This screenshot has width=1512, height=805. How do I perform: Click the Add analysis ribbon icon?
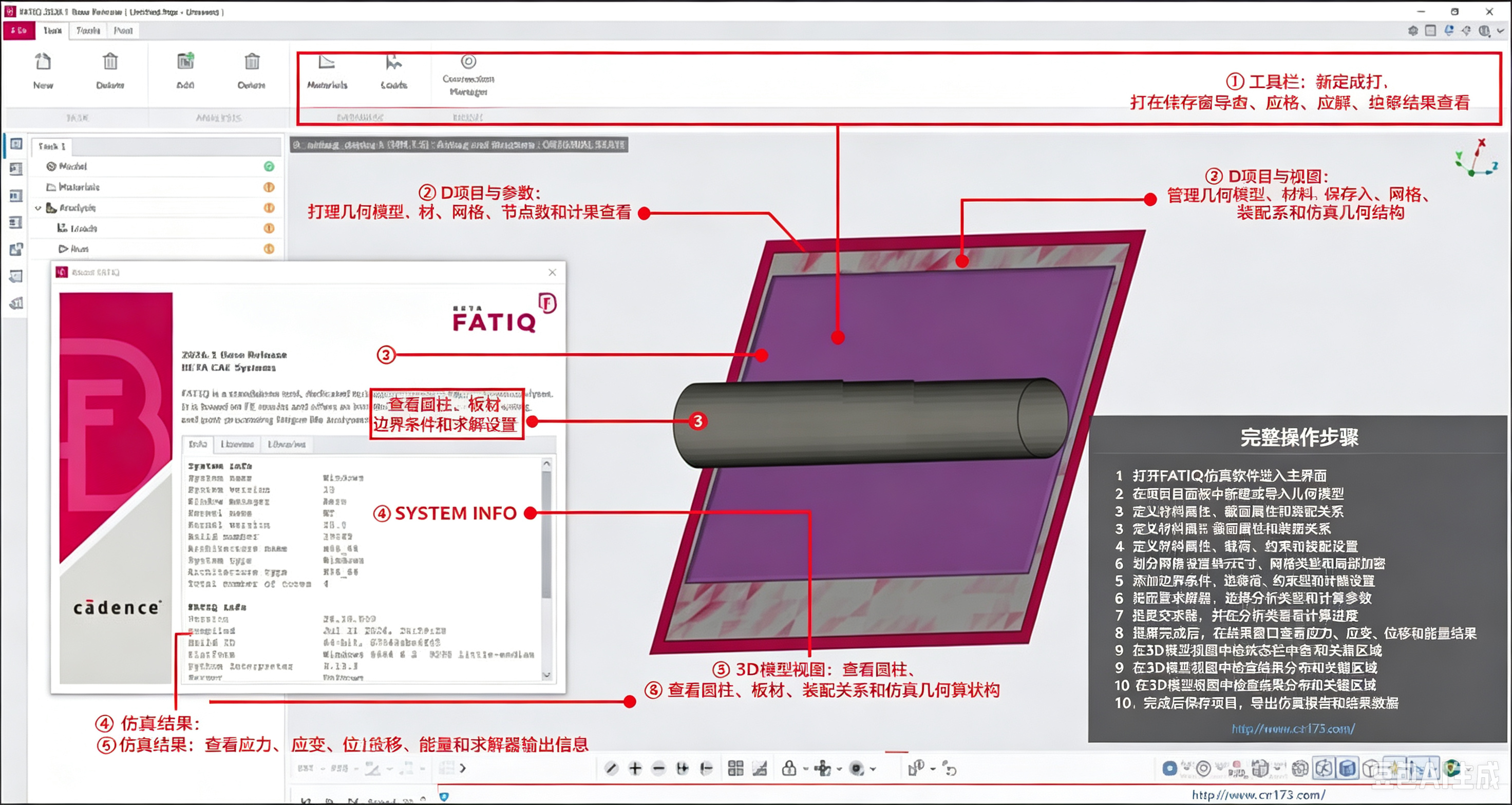click(x=185, y=62)
